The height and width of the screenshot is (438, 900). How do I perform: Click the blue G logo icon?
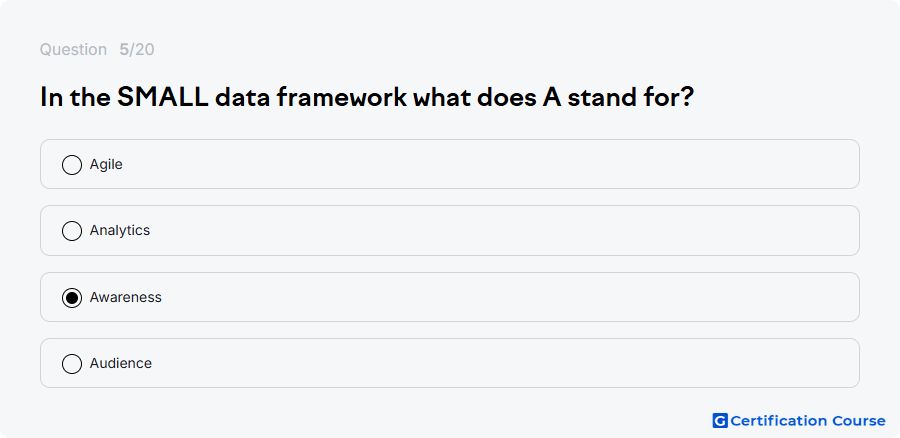pos(720,421)
